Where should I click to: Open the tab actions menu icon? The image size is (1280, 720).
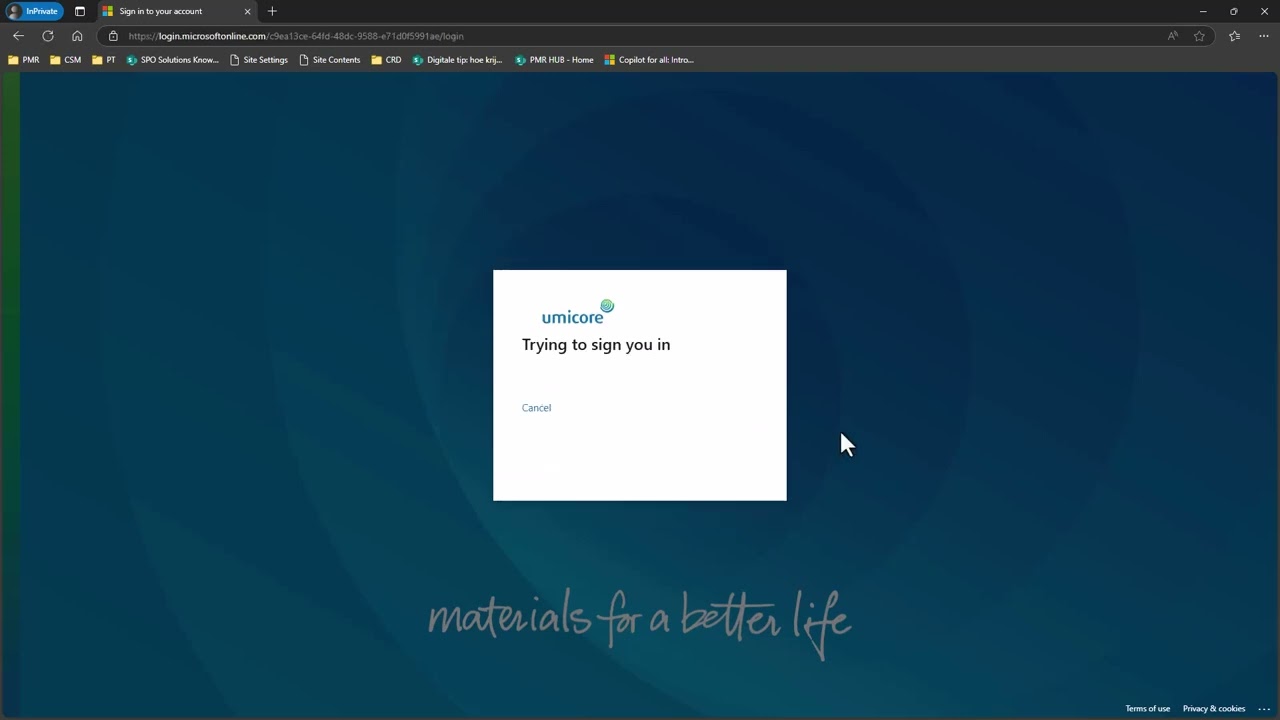pyautogui.click(x=80, y=11)
